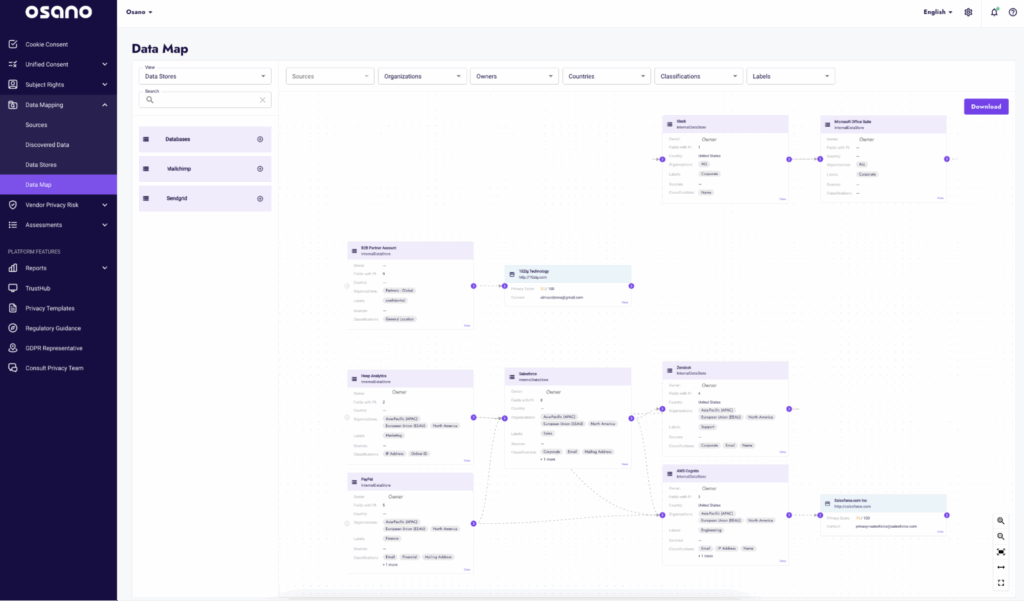Click View on the Slack card
1024x601 pixels.
(x=782, y=199)
